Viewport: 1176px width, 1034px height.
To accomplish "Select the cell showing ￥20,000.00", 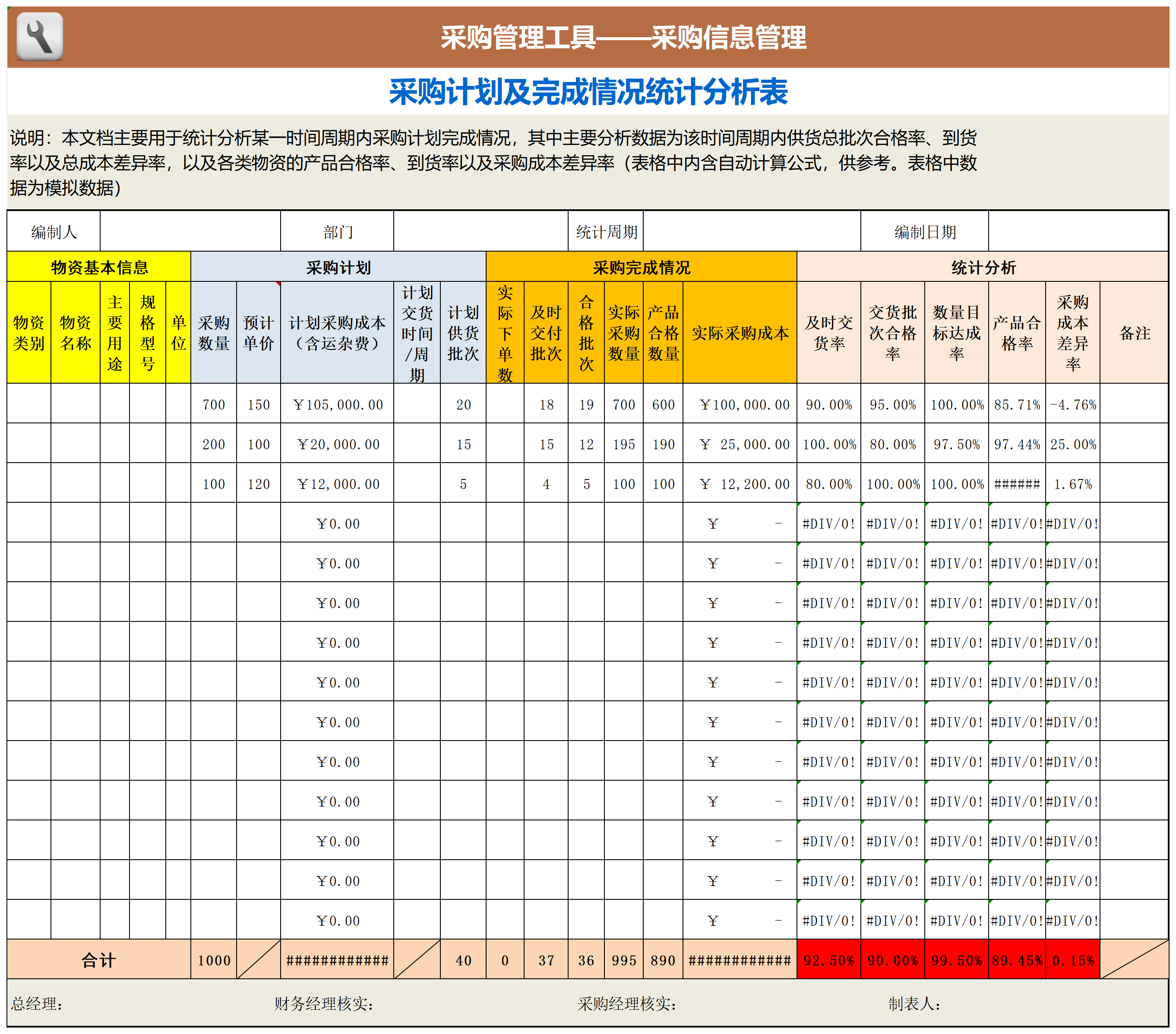I will click(337, 443).
